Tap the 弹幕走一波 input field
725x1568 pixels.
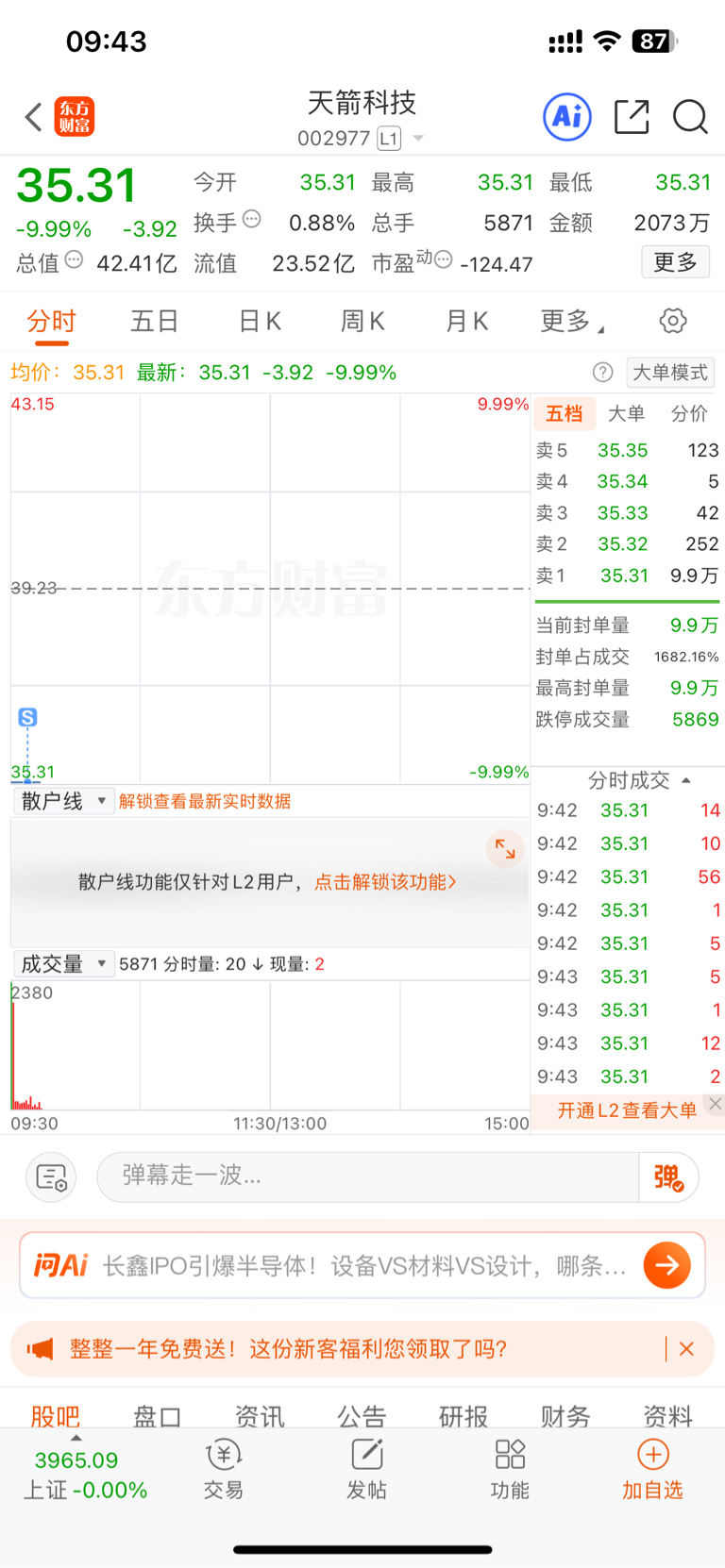pos(368,1176)
